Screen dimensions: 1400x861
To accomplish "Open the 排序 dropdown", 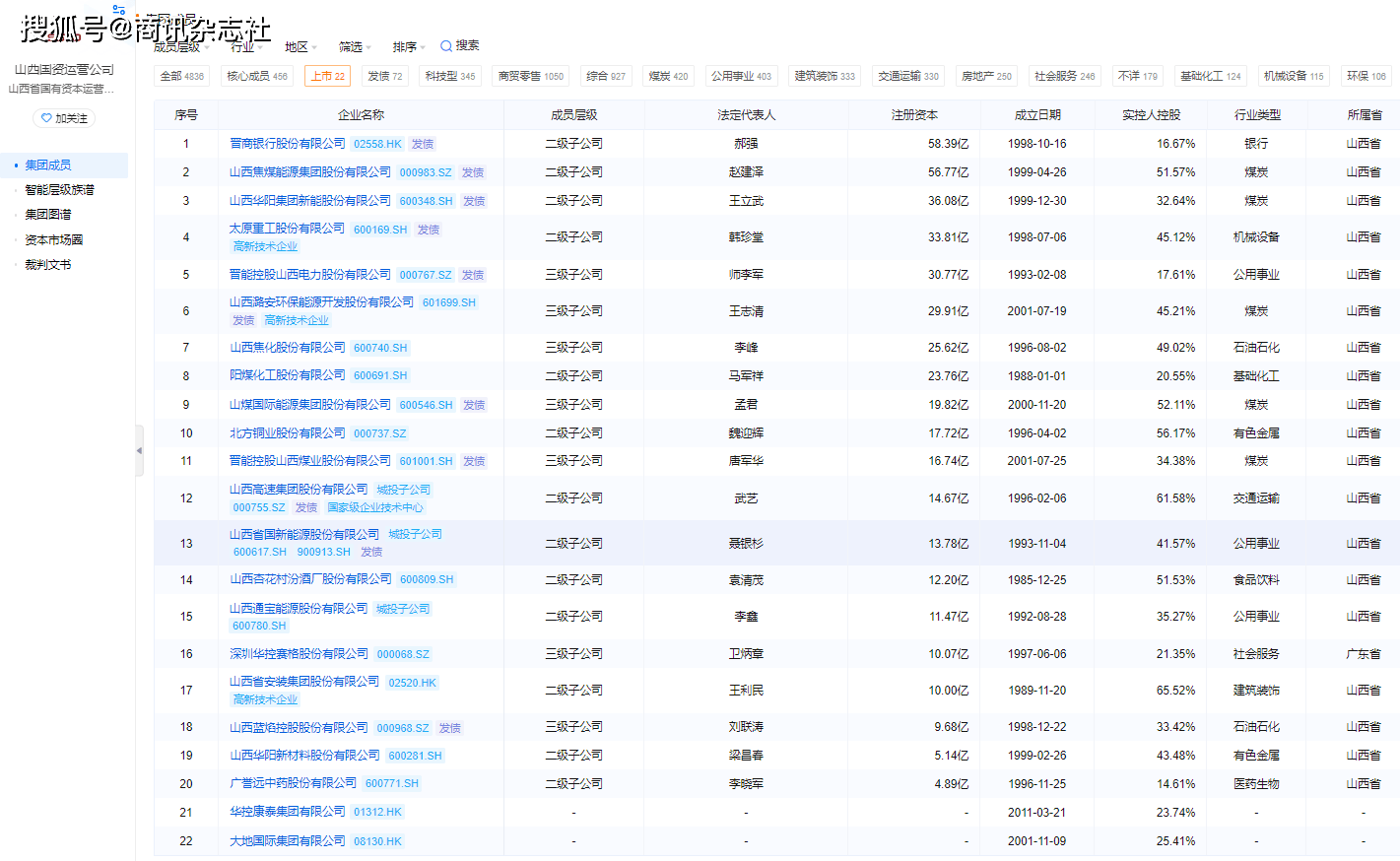I will tap(409, 47).
